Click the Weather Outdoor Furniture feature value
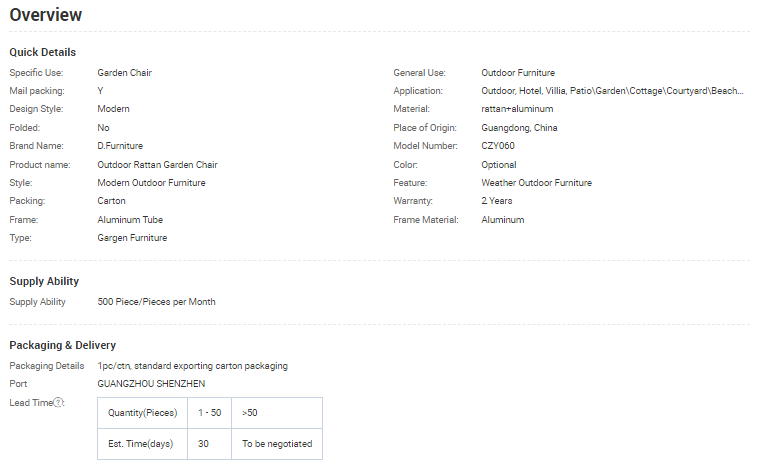757x467 pixels. pyautogui.click(x=536, y=183)
